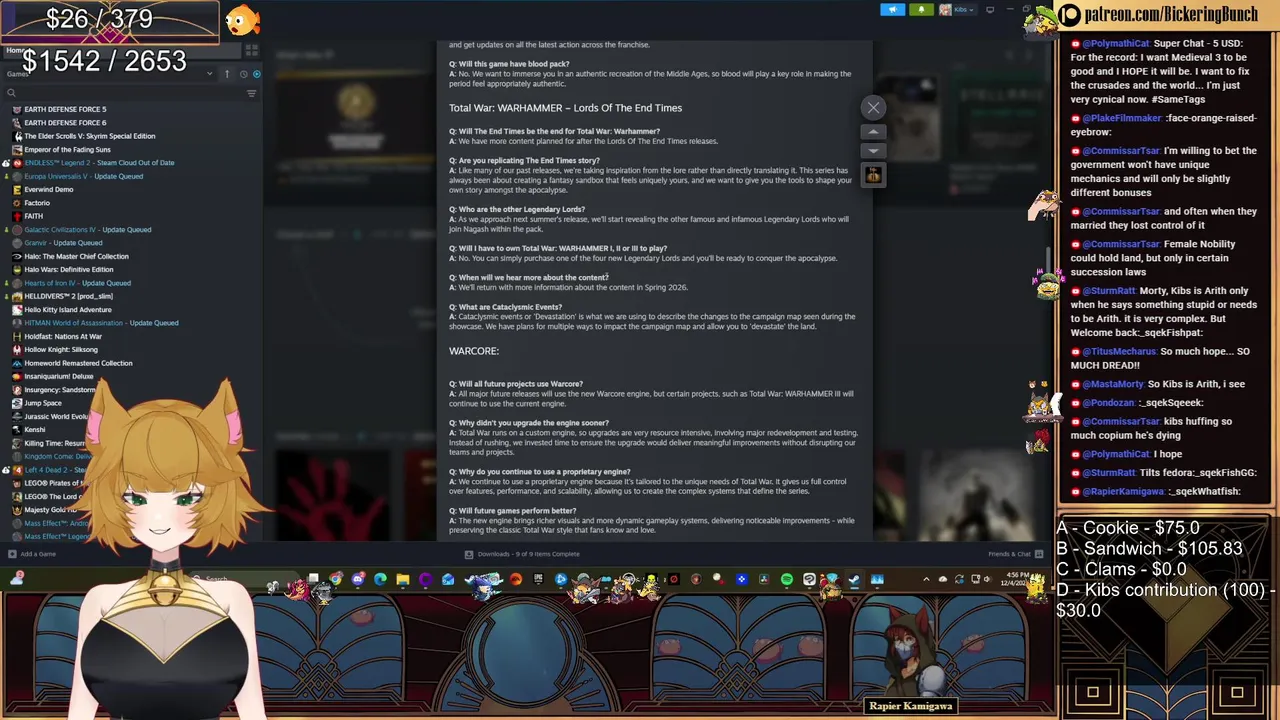This screenshot has width=1280, height=720.
Task: Show hidden system tray icons chevron
Action: 926,579
